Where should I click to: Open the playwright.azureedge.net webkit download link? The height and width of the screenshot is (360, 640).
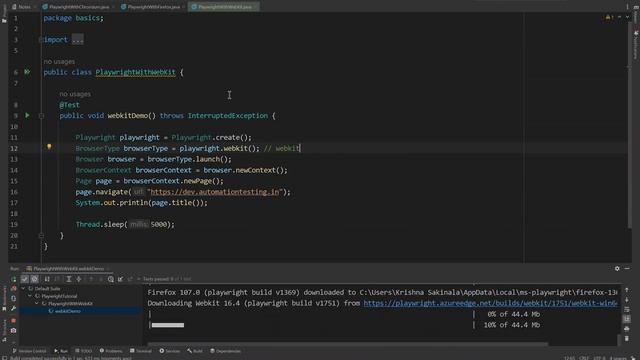pos(490,303)
